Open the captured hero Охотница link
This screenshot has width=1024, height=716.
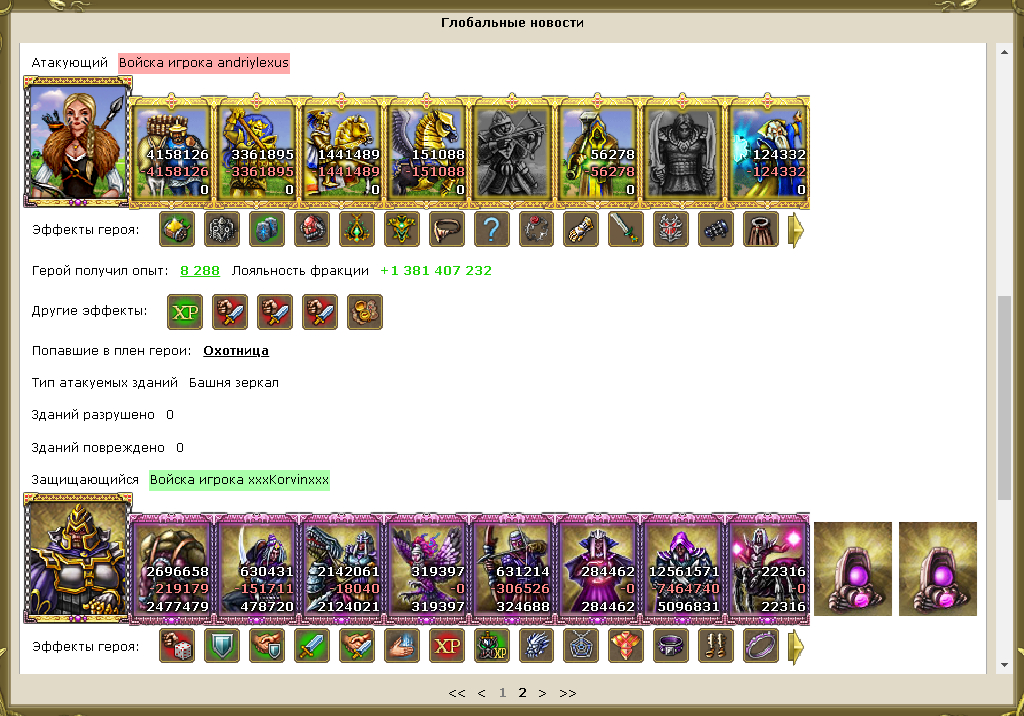[x=236, y=351]
